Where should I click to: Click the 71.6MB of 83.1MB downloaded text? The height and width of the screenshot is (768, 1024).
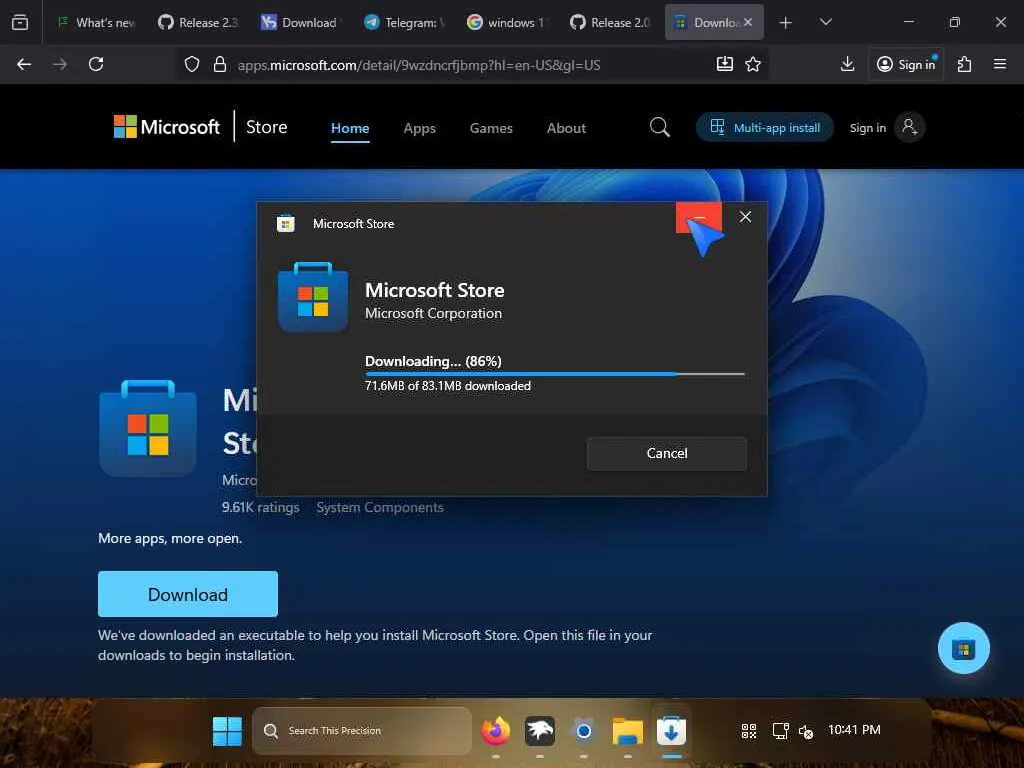pyautogui.click(x=448, y=386)
